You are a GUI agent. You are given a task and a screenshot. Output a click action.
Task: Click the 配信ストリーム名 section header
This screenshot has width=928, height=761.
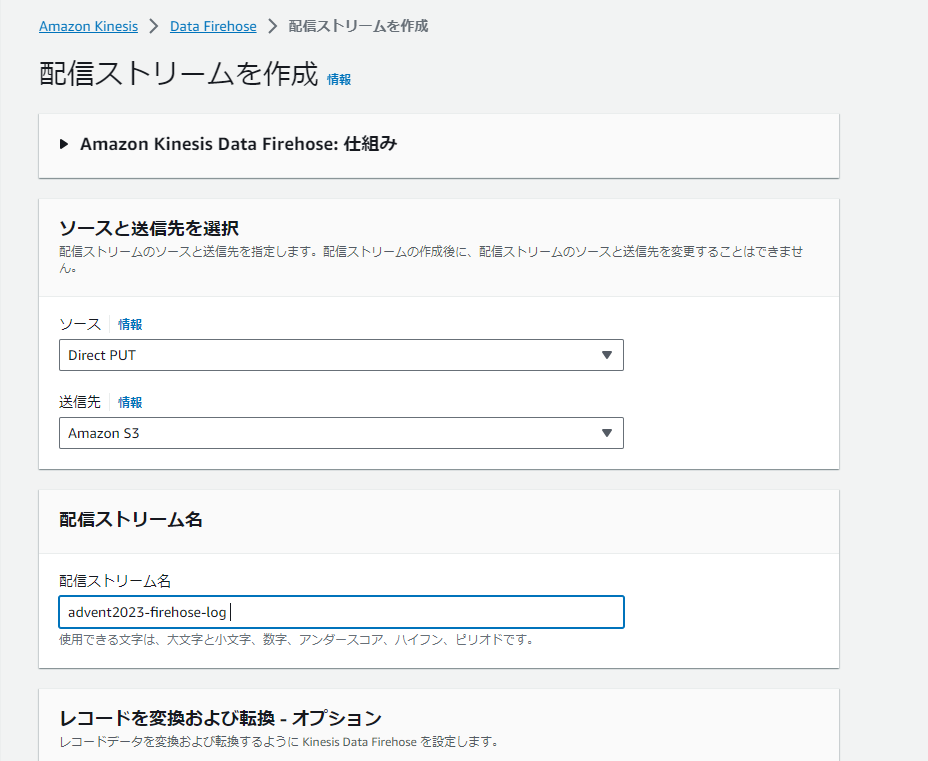click(x=131, y=521)
